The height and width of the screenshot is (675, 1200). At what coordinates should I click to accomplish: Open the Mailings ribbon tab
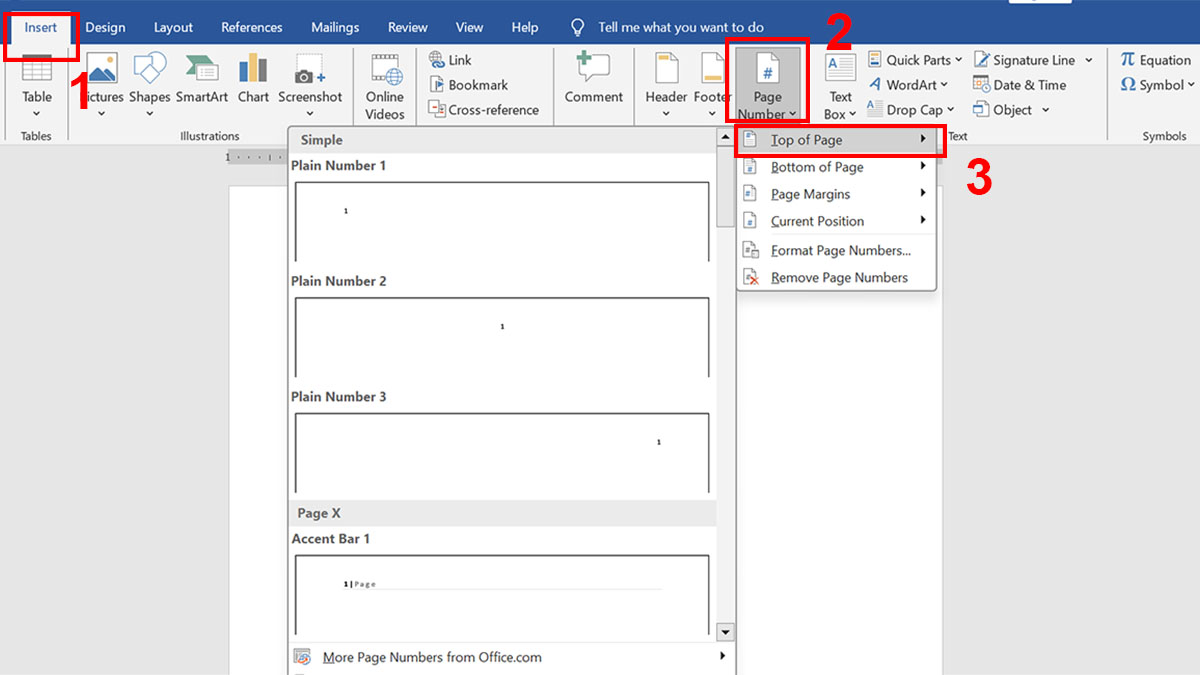[334, 27]
